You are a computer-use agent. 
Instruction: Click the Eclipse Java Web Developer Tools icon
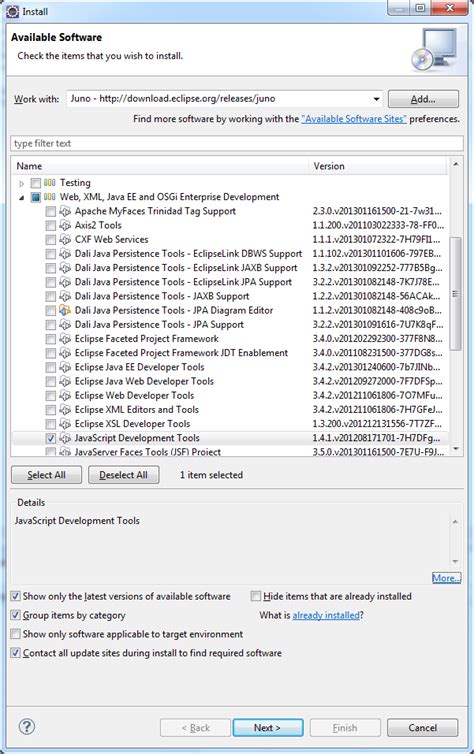click(65, 381)
